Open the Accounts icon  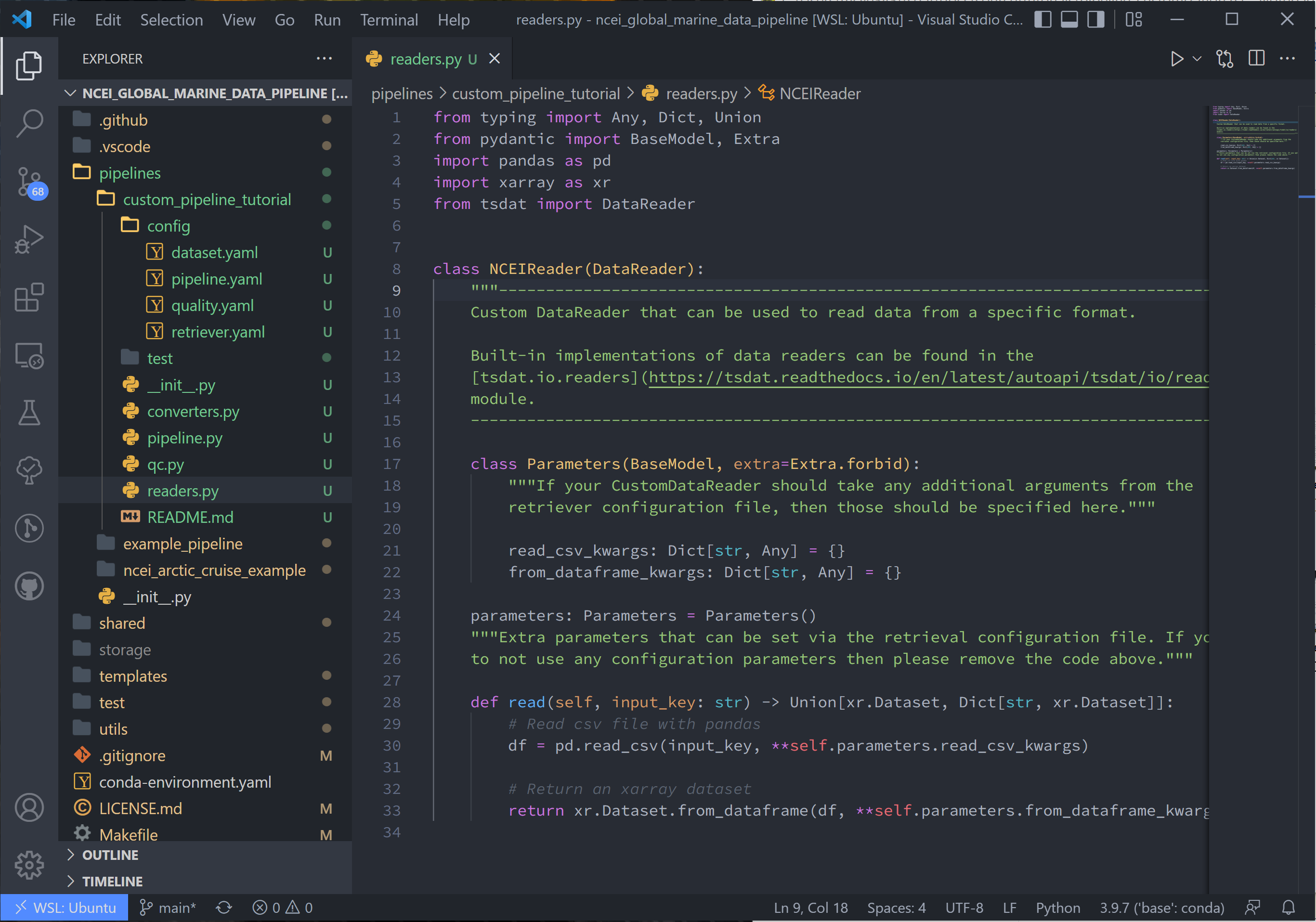[29, 807]
